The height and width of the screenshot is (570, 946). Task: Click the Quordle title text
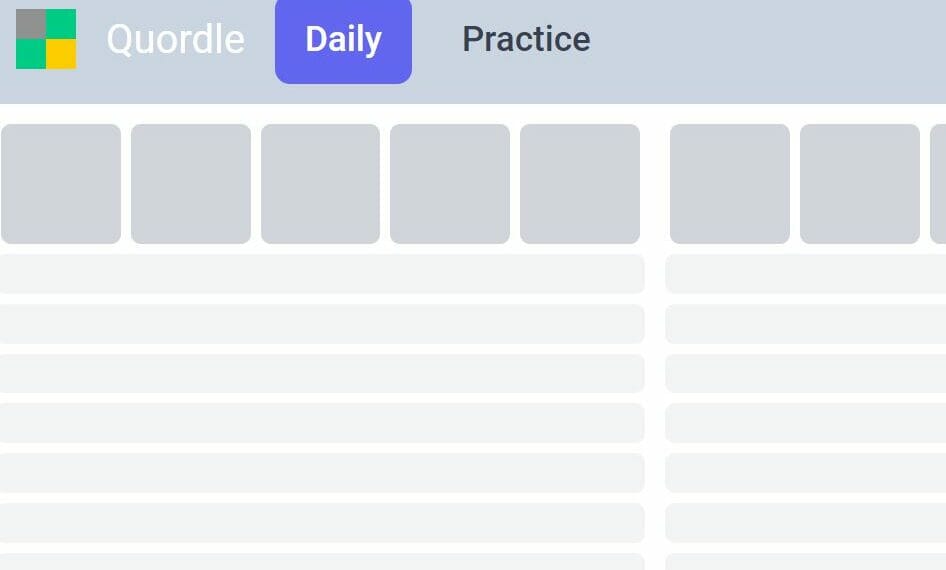pyautogui.click(x=176, y=39)
